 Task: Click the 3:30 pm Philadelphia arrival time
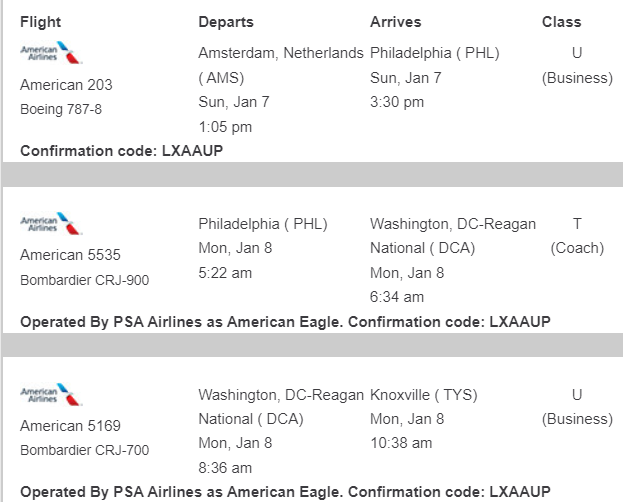click(x=397, y=102)
